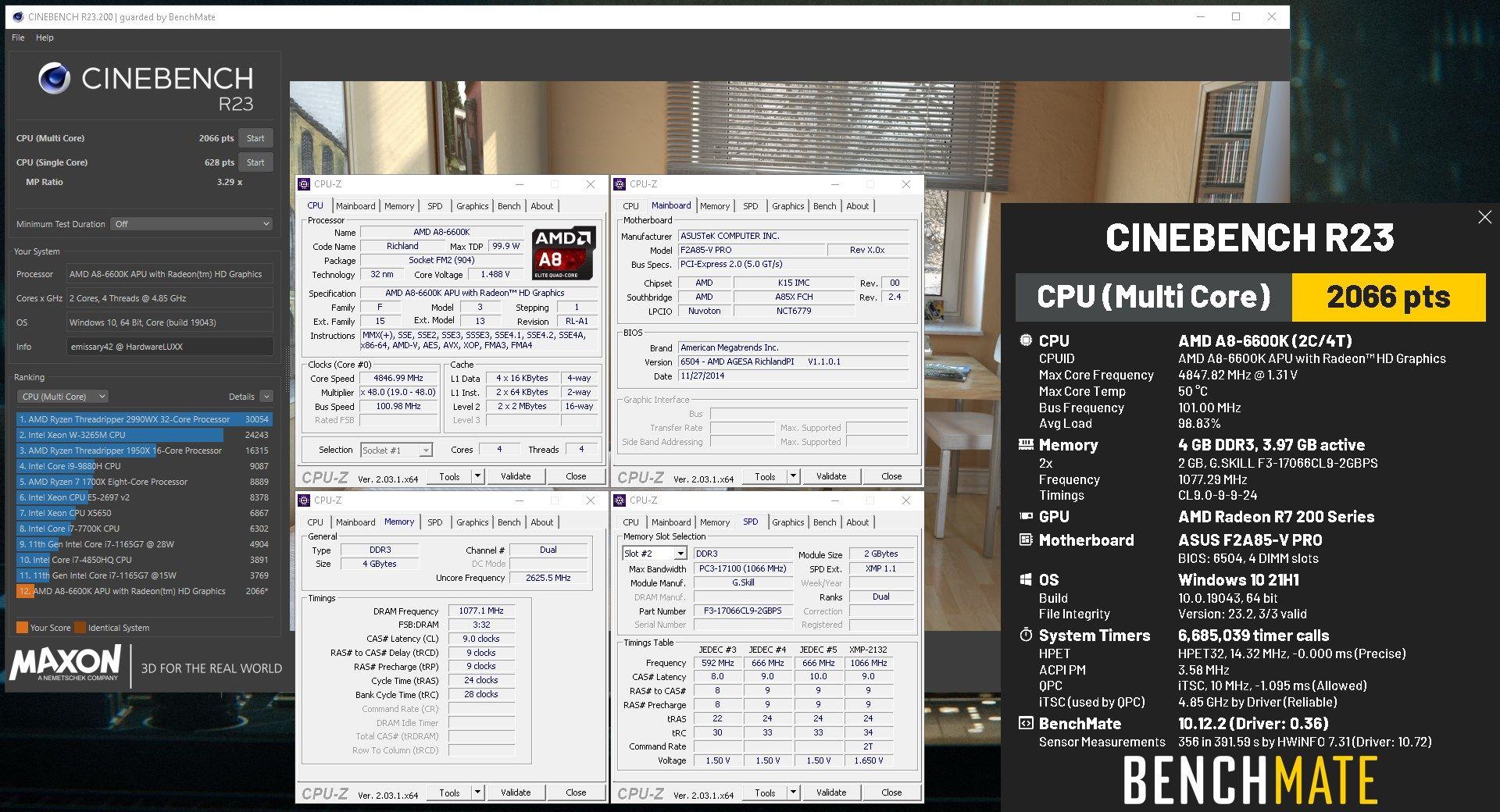Click Core Speed value 4846.99 MHz

pos(398,378)
